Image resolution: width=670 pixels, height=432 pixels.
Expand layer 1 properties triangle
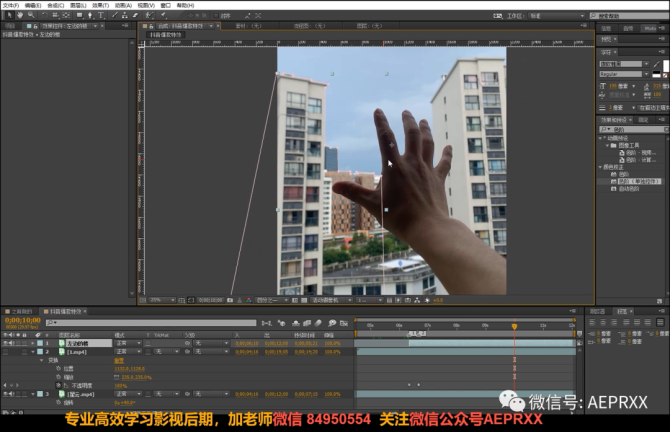[33, 343]
